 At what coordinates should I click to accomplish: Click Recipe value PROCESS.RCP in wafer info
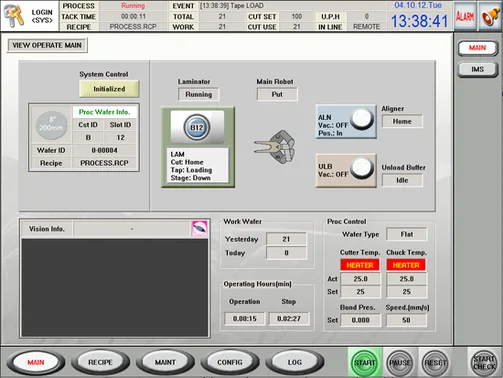104,163
